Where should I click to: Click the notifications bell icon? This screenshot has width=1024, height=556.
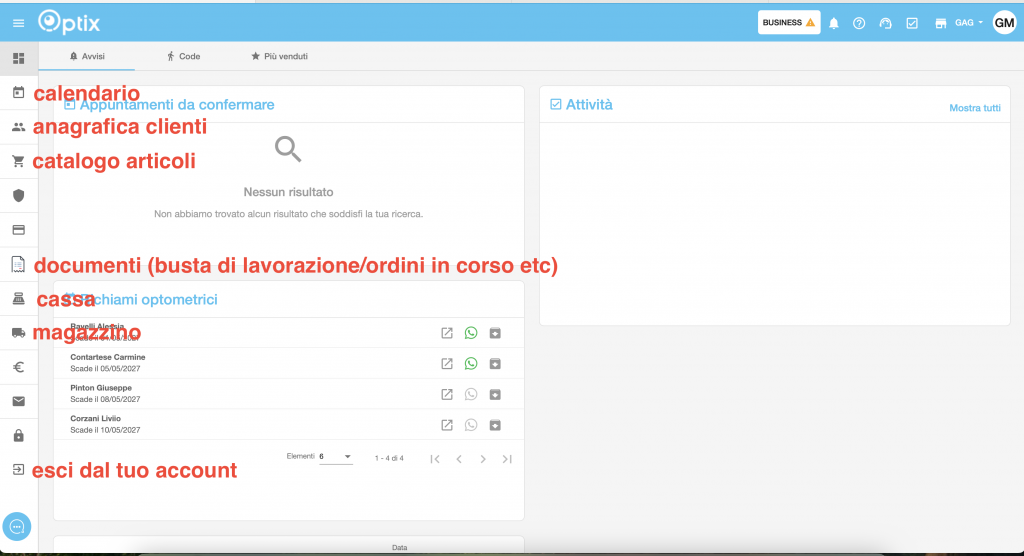point(834,23)
